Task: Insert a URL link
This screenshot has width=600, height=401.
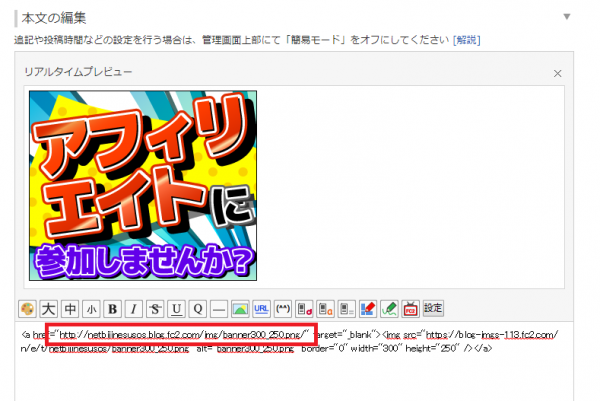Action: tap(261, 307)
